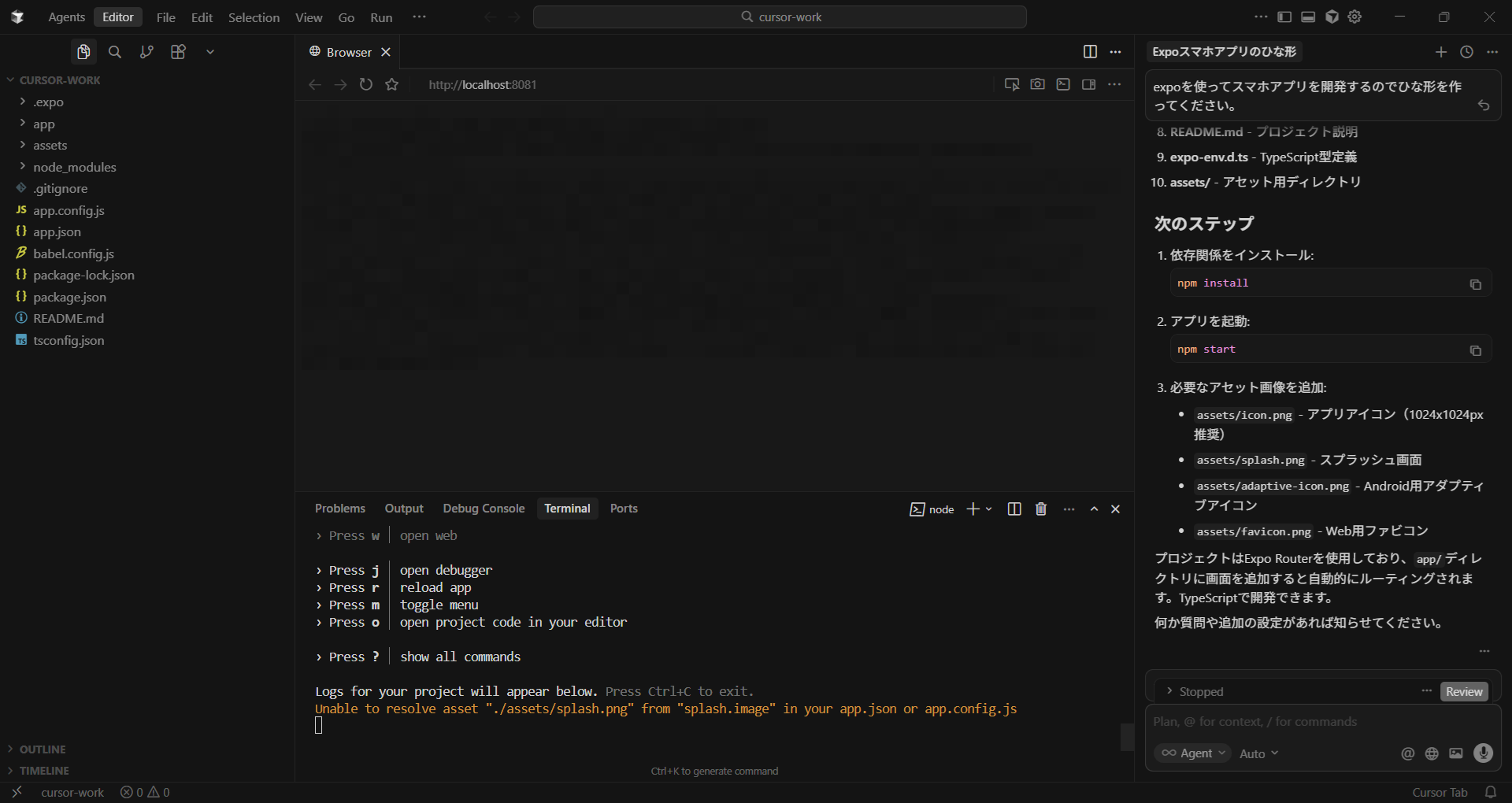1512x803 pixels.
Task: Show chat history clock icon
Action: click(1466, 52)
